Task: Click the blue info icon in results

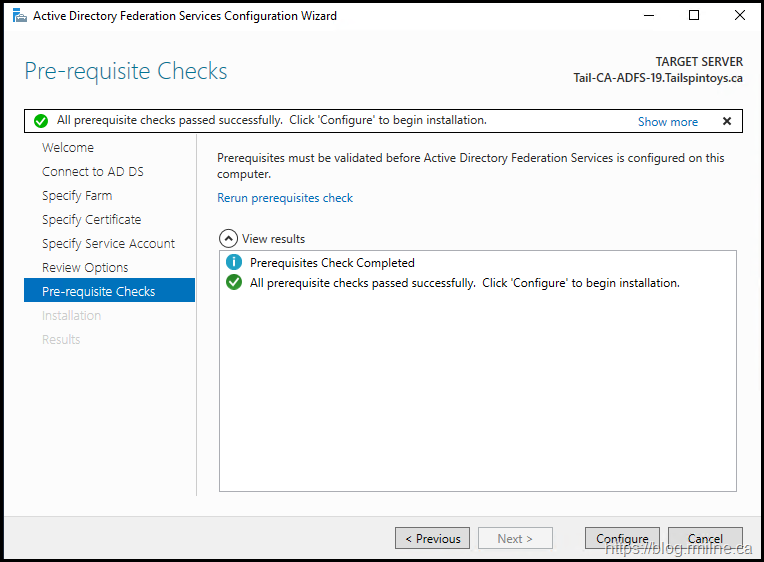Action: pyautogui.click(x=234, y=263)
